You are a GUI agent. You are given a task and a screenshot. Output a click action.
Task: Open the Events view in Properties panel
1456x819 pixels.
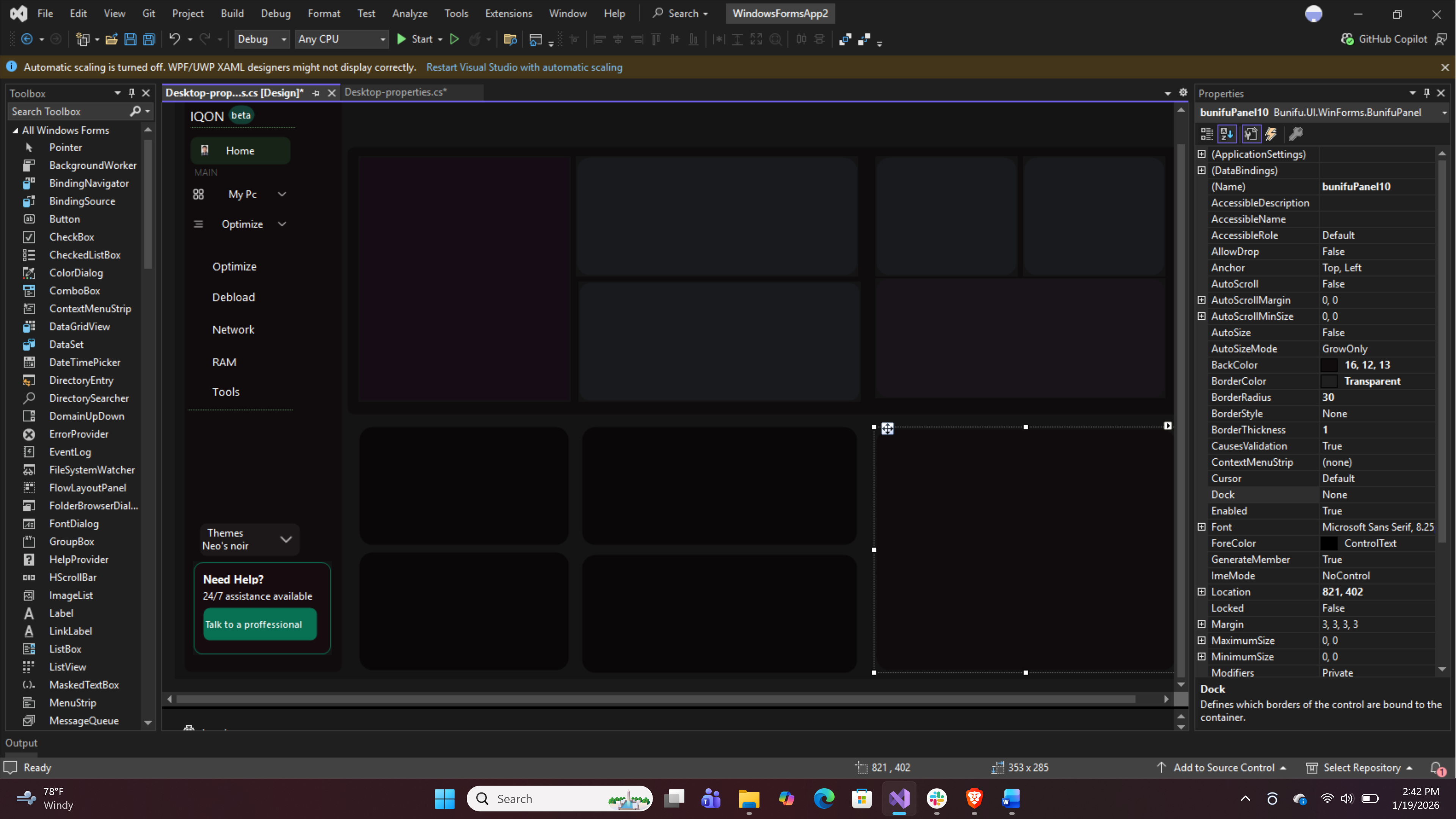coord(1271,134)
